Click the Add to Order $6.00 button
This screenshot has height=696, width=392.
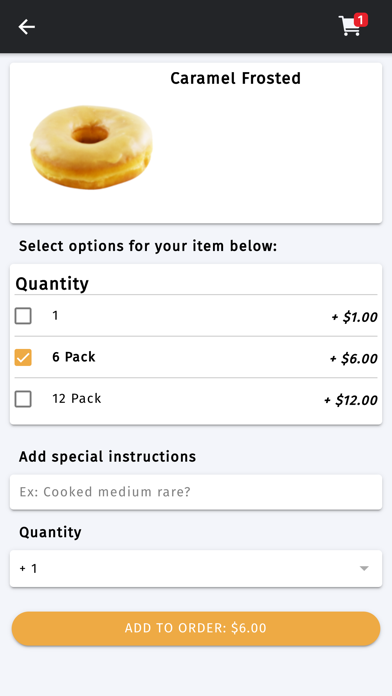pos(196,629)
